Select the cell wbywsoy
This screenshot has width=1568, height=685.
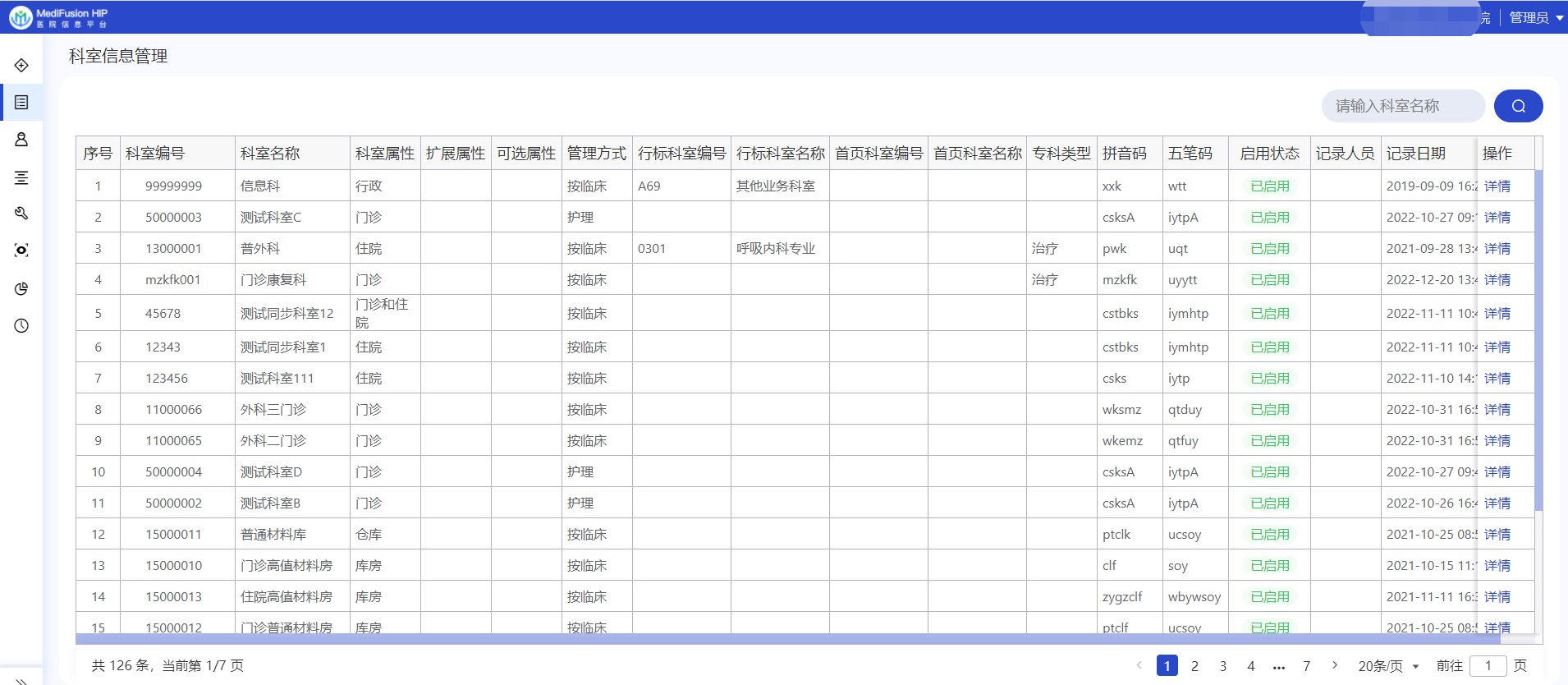tap(1194, 597)
